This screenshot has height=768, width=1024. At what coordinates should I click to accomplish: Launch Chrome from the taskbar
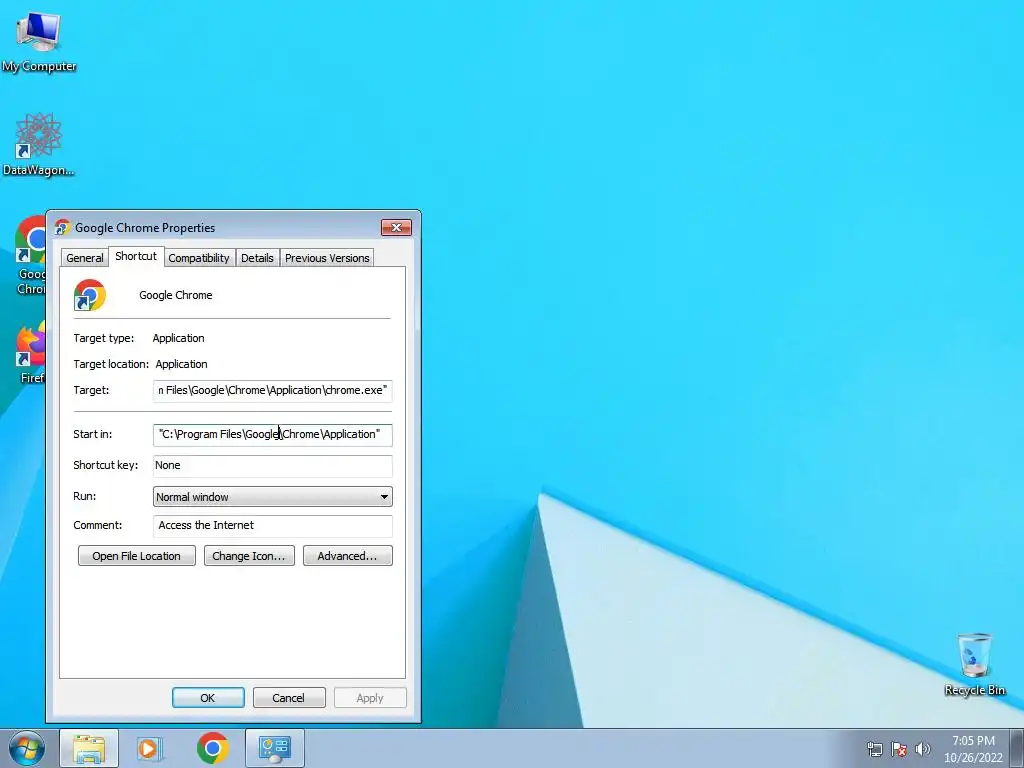pos(212,748)
